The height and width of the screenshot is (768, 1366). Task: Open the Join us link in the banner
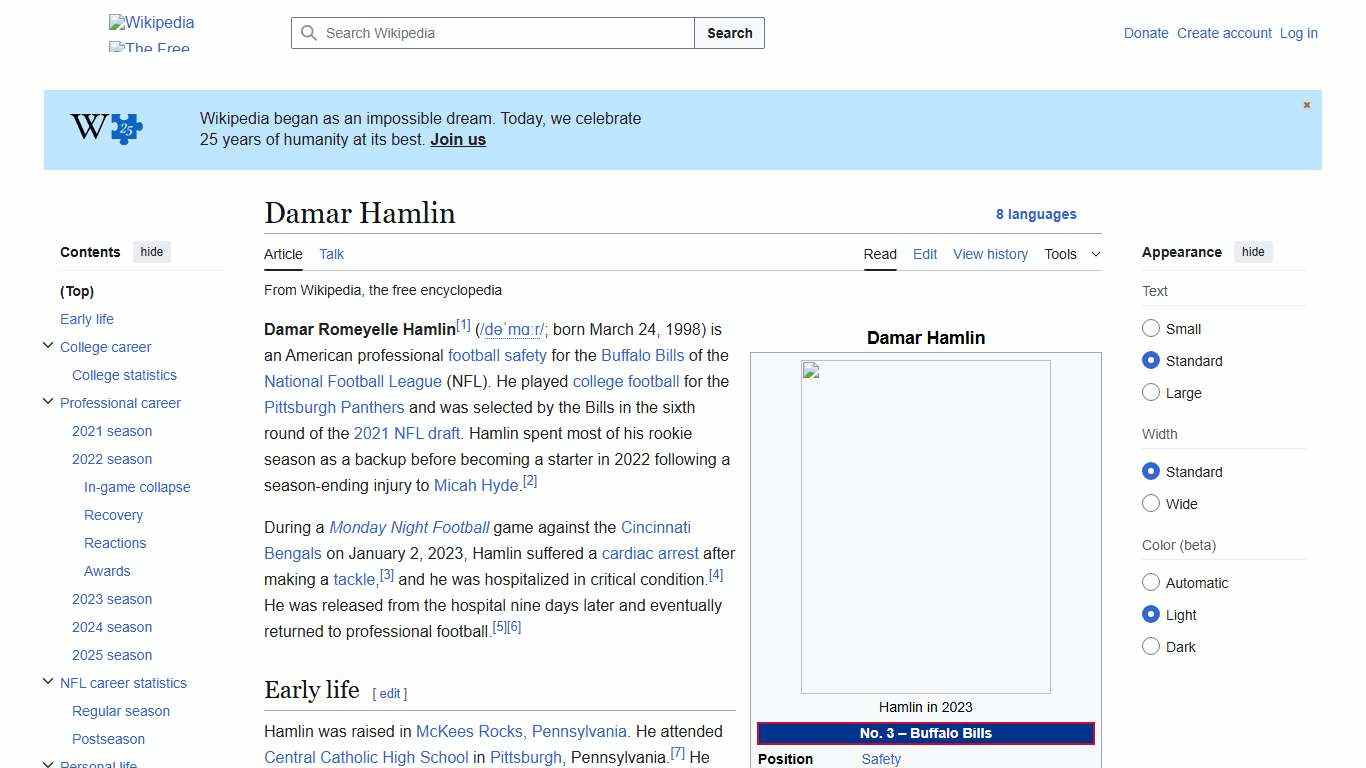coord(457,139)
